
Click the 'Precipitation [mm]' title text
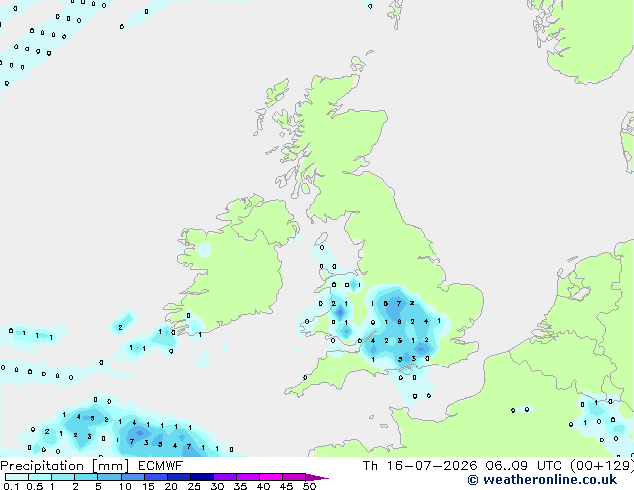tap(65, 466)
